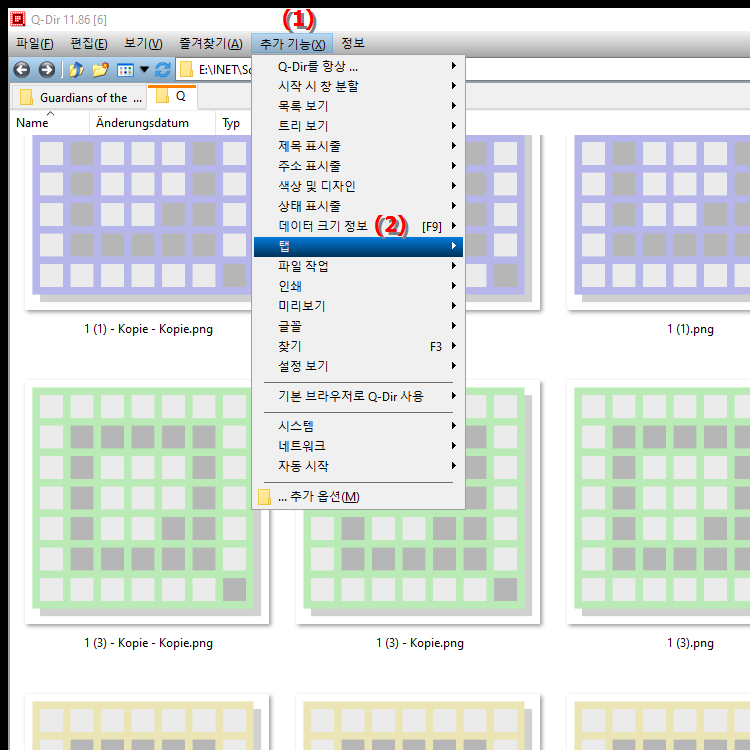Open the 추가 기능(X) menu
Image resolution: width=750 pixels, height=750 pixels.
coord(292,44)
